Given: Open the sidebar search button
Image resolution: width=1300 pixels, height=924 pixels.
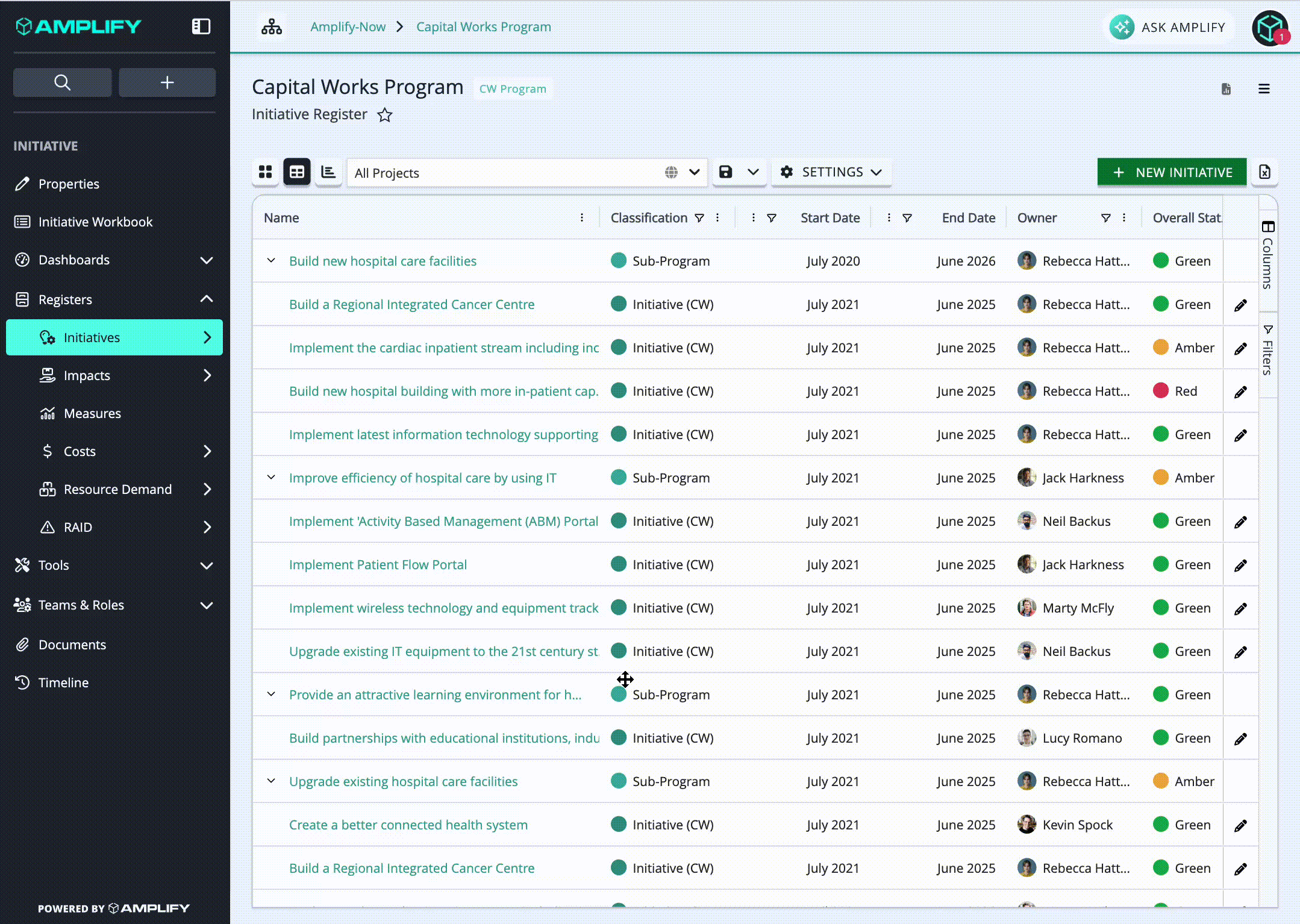Looking at the screenshot, I should pyautogui.click(x=62, y=82).
